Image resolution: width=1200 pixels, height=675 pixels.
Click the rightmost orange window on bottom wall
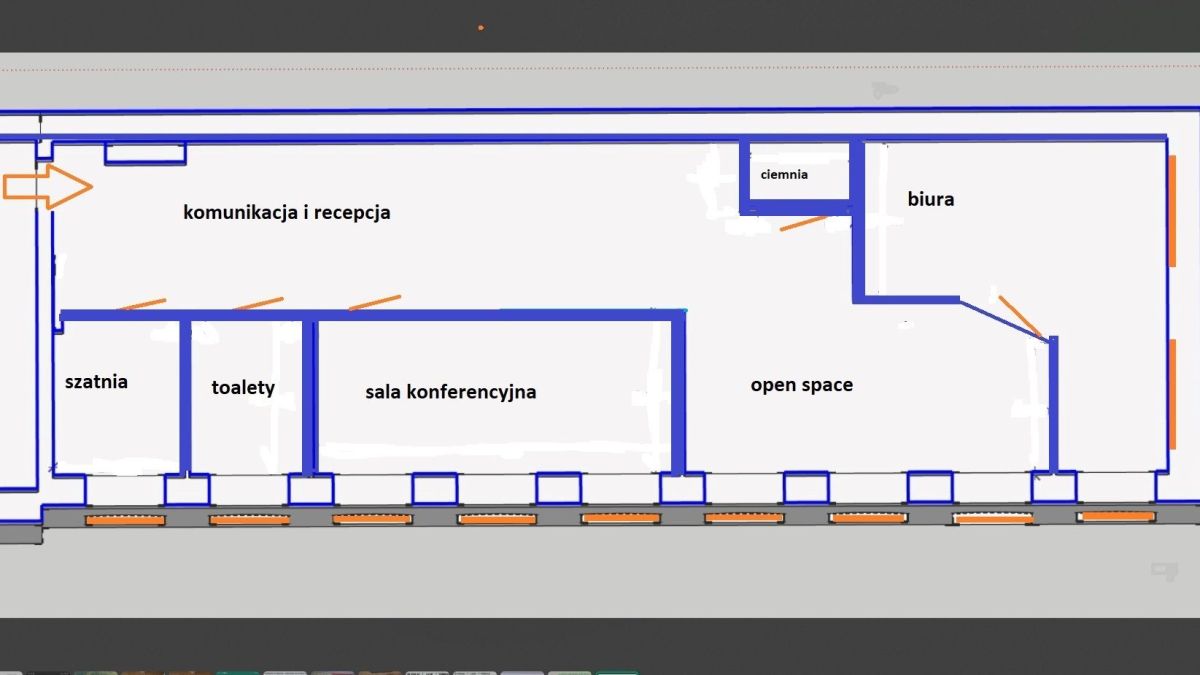[1116, 516]
